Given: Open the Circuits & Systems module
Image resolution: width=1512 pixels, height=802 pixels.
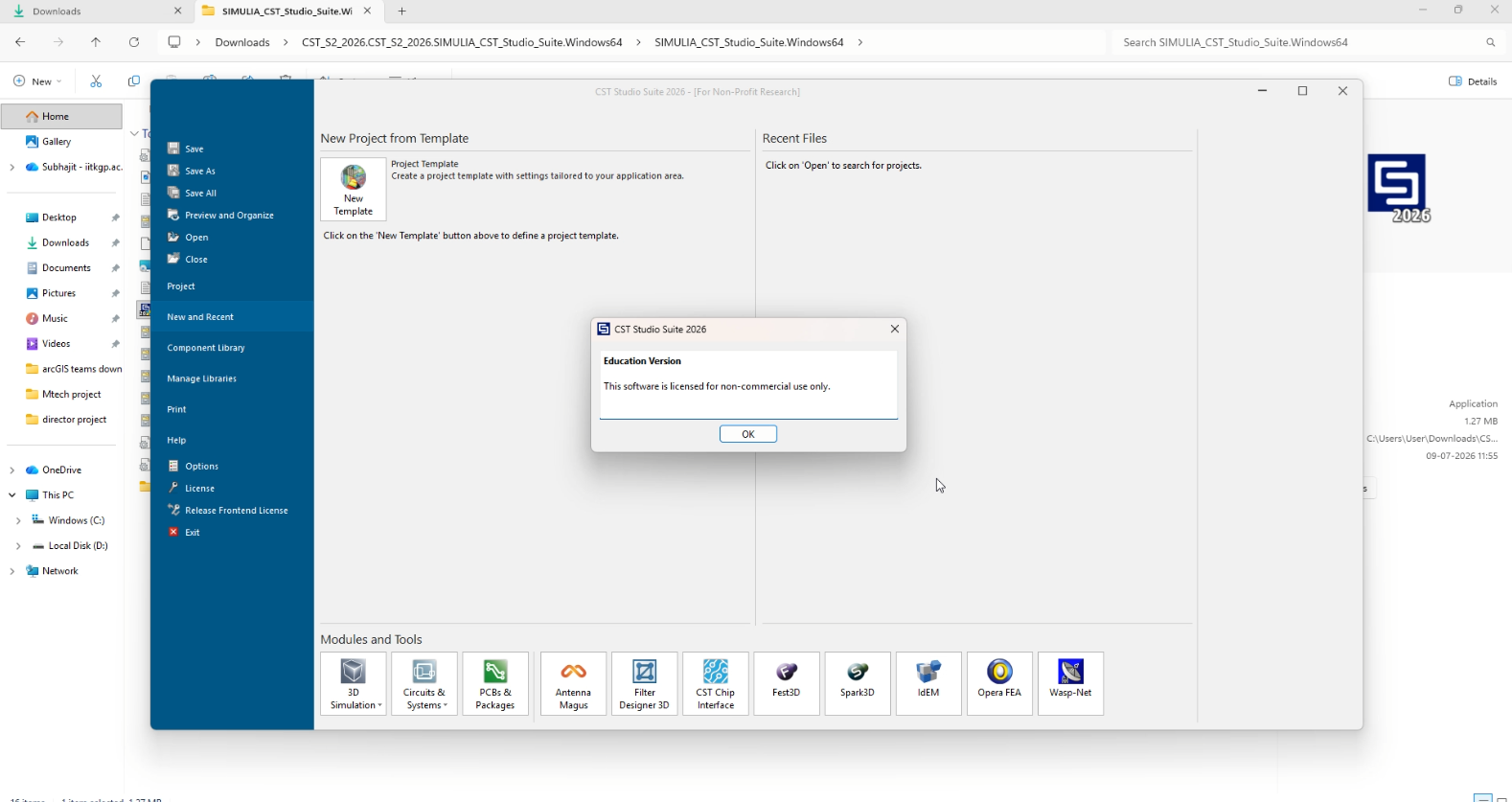Looking at the screenshot, I should coord(424,683).
